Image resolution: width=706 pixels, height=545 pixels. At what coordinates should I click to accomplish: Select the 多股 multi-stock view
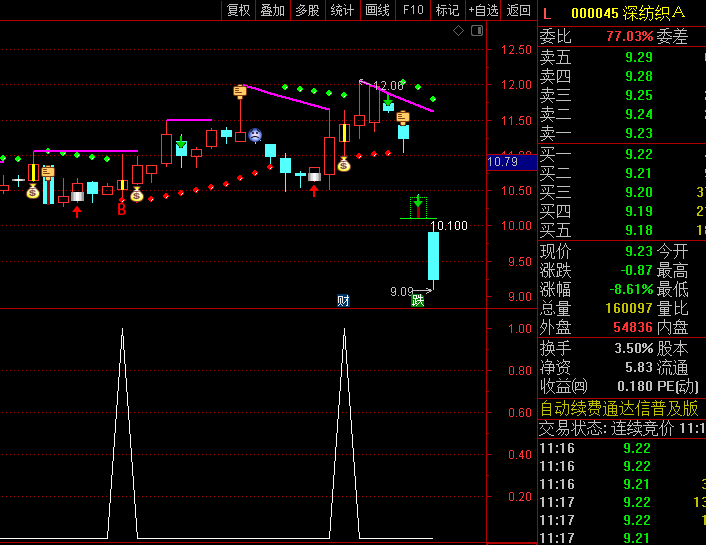[x=307, y=10]
